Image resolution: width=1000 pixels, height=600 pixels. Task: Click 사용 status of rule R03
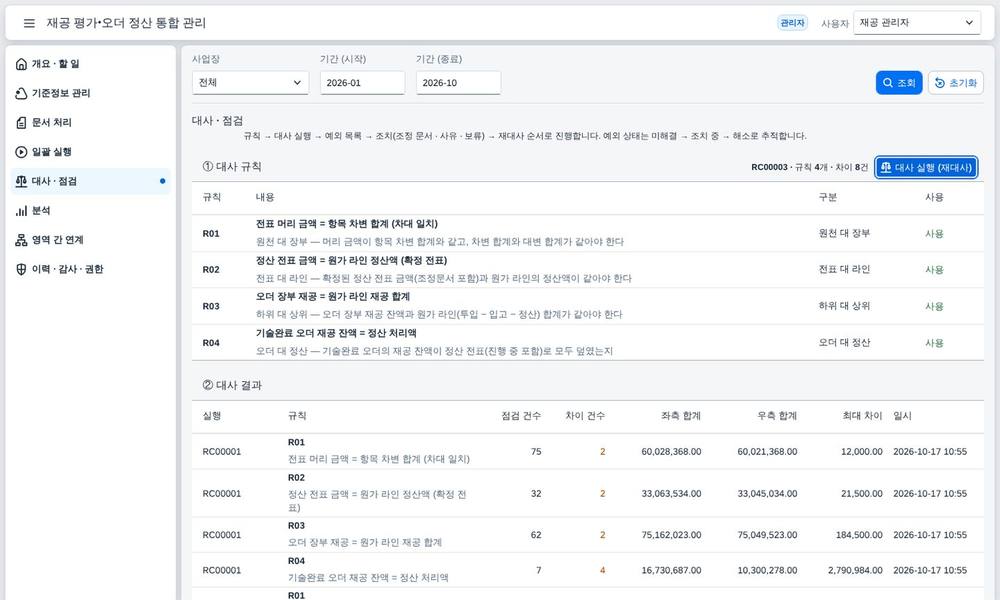pos(934,306)
